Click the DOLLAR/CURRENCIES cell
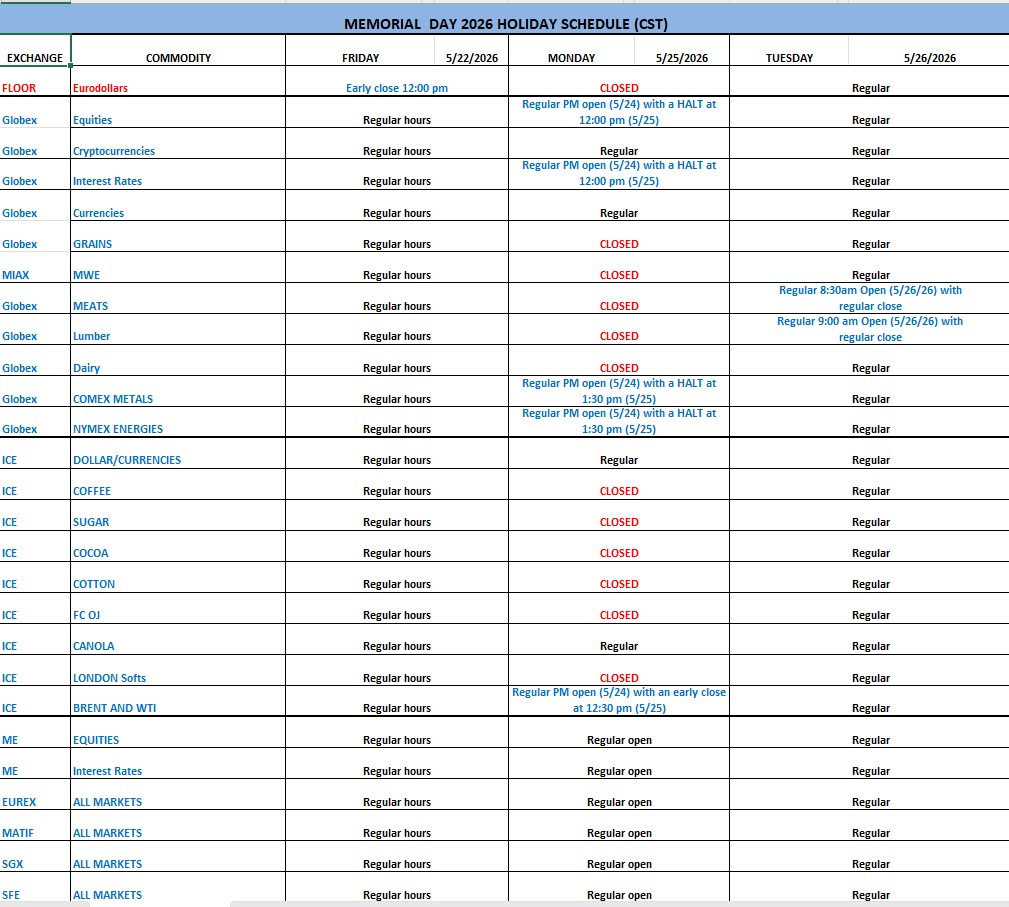Viewport: 1009px width, 907px height. pos(178,453)
